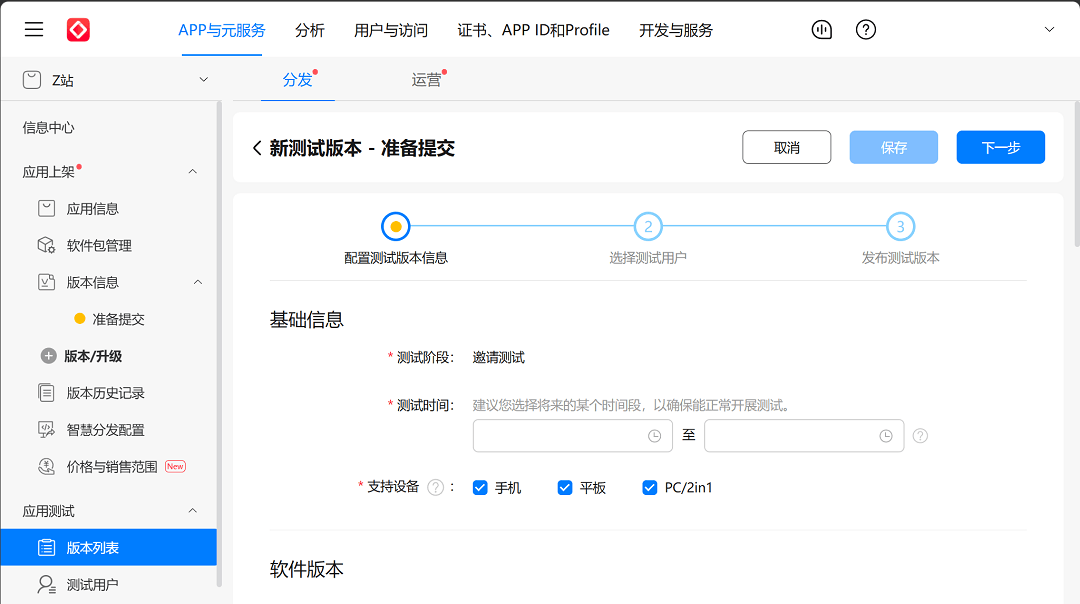Screen dimensions: 1080x604
Task: Open 价格与销售范围 in the sidebar
Action: click(112, 466)
